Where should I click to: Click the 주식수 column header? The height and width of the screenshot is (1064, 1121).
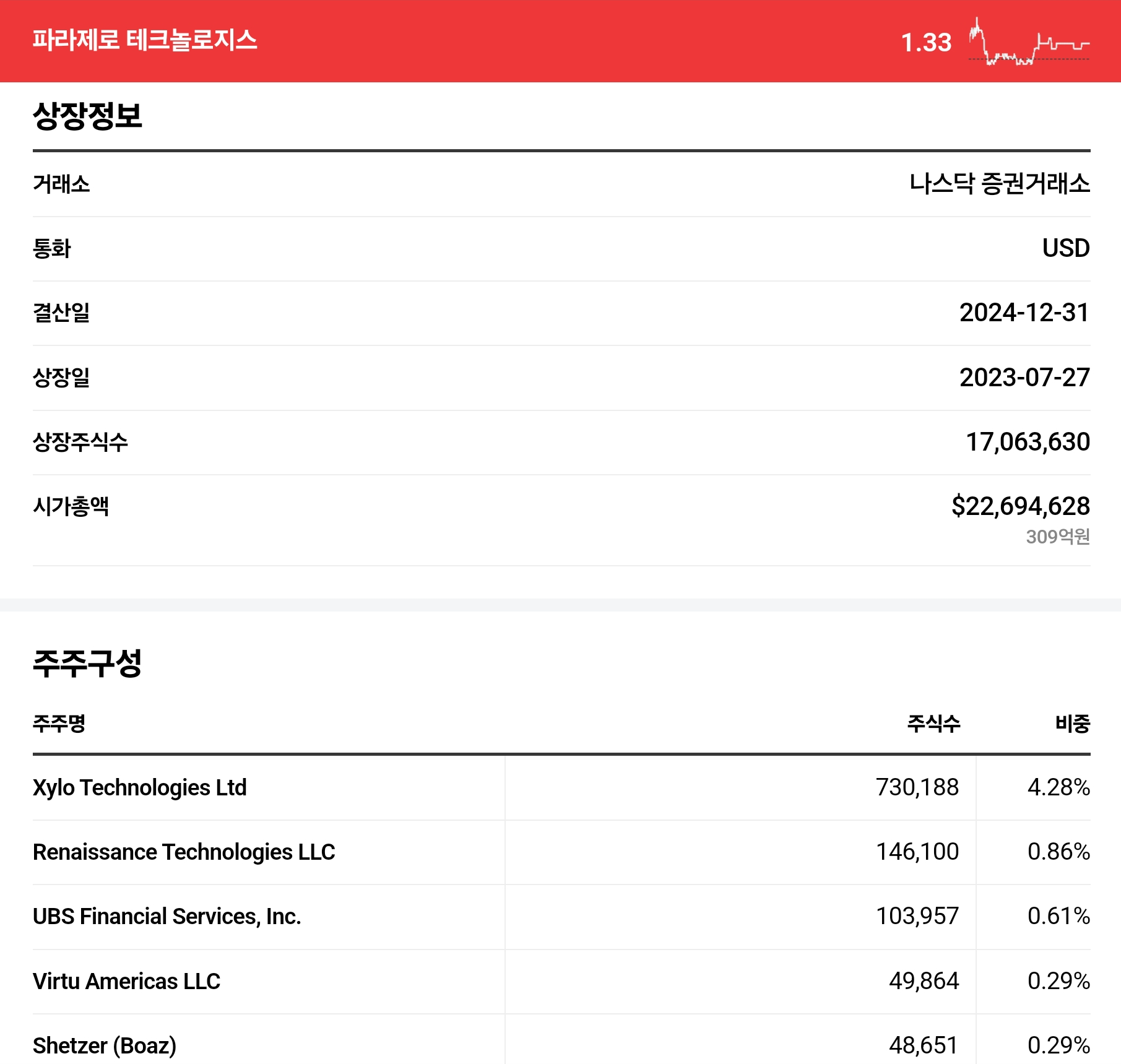click(x=933, y=723)
